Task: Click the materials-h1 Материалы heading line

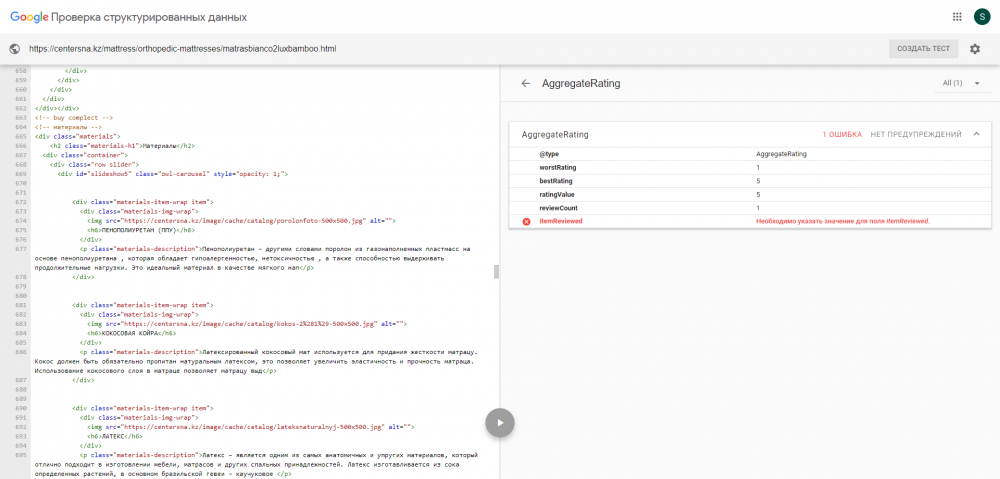Action: [122, 145]
